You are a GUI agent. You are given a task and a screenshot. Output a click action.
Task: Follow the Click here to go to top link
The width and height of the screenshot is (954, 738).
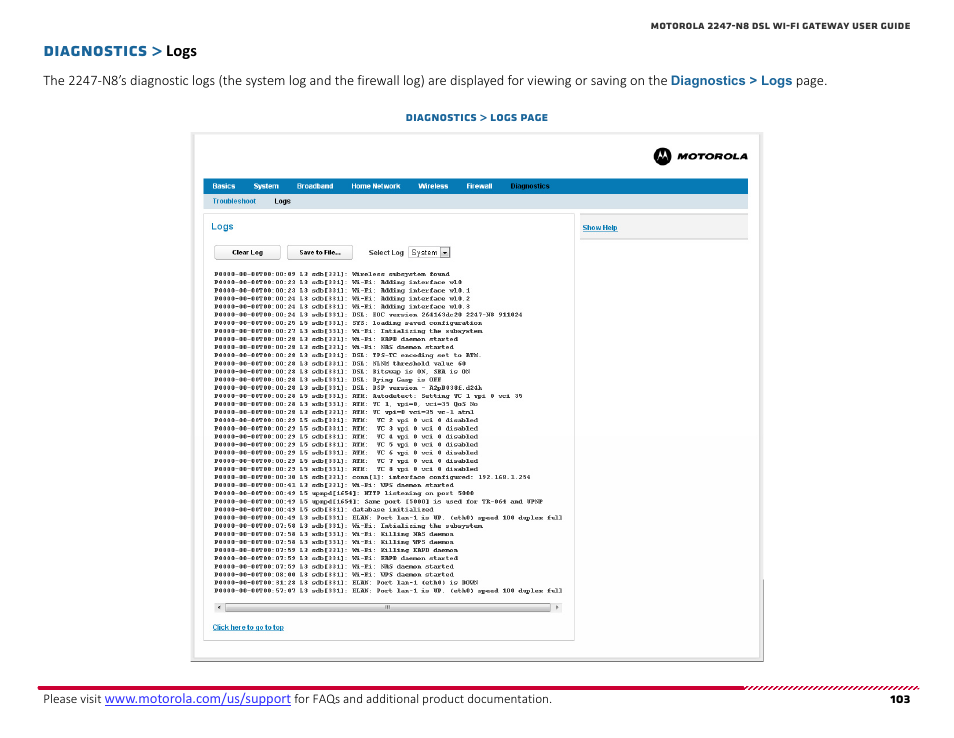248,627
